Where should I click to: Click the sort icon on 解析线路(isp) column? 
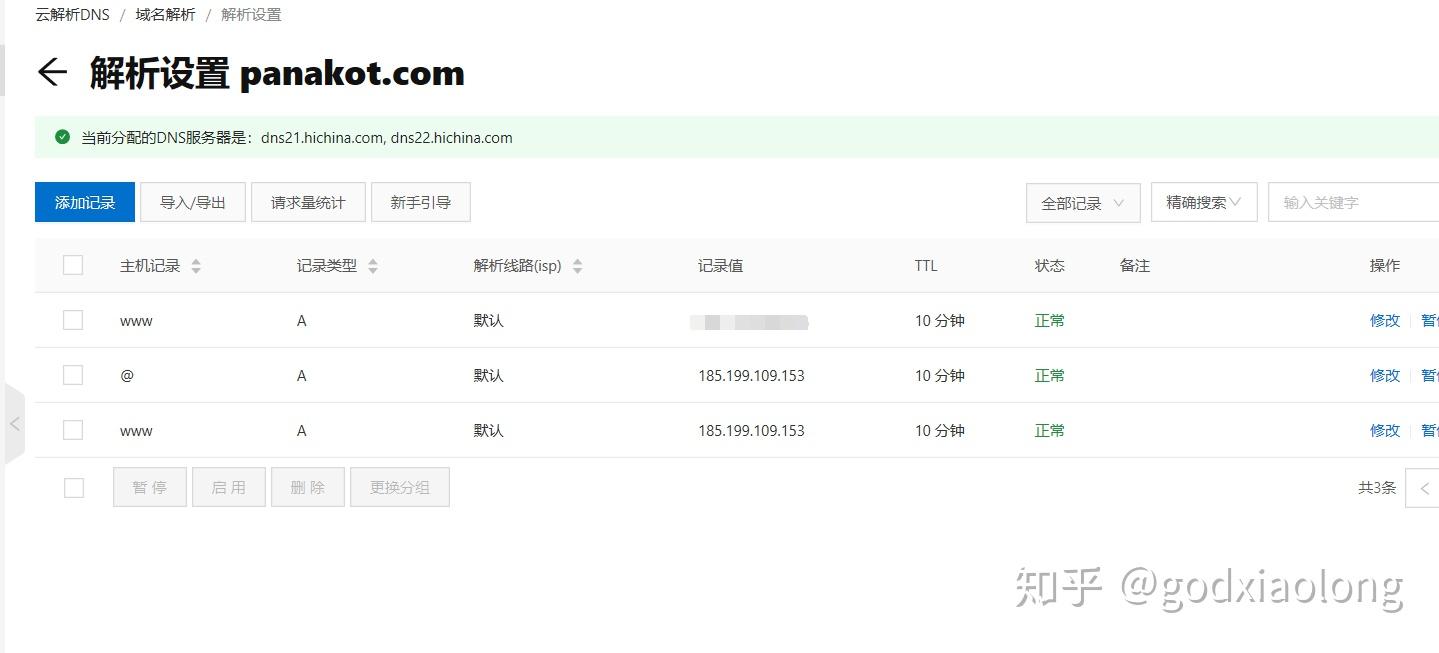[576, 265]
